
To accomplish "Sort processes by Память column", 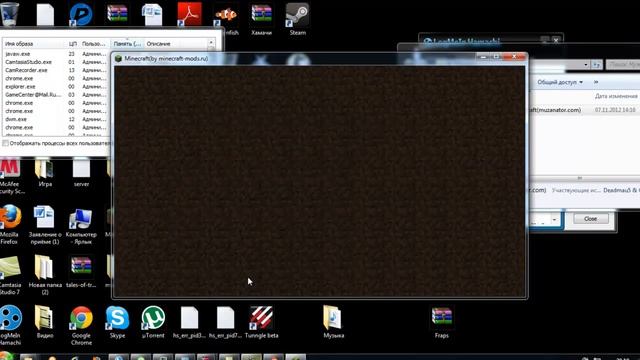I will pos(127,44).
